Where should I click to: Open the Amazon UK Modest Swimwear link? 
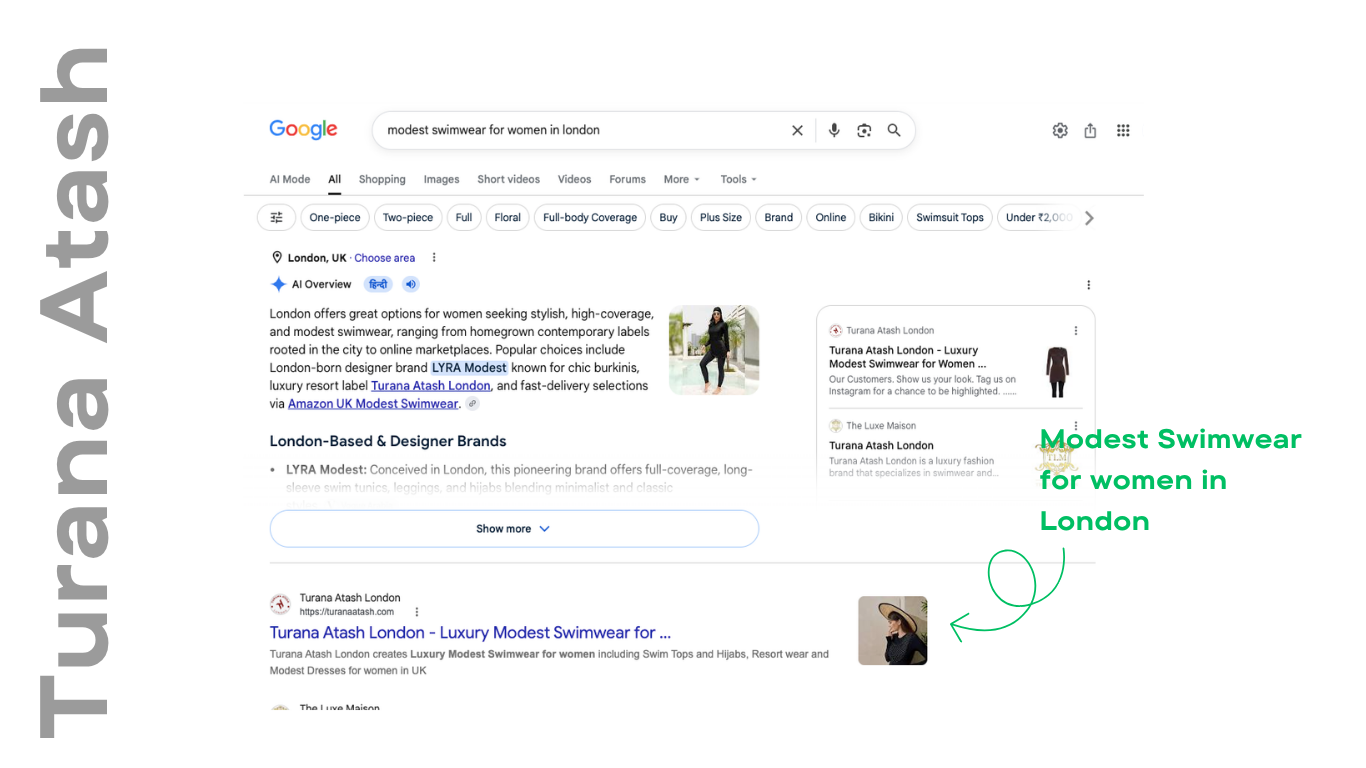tap(373, 404)
